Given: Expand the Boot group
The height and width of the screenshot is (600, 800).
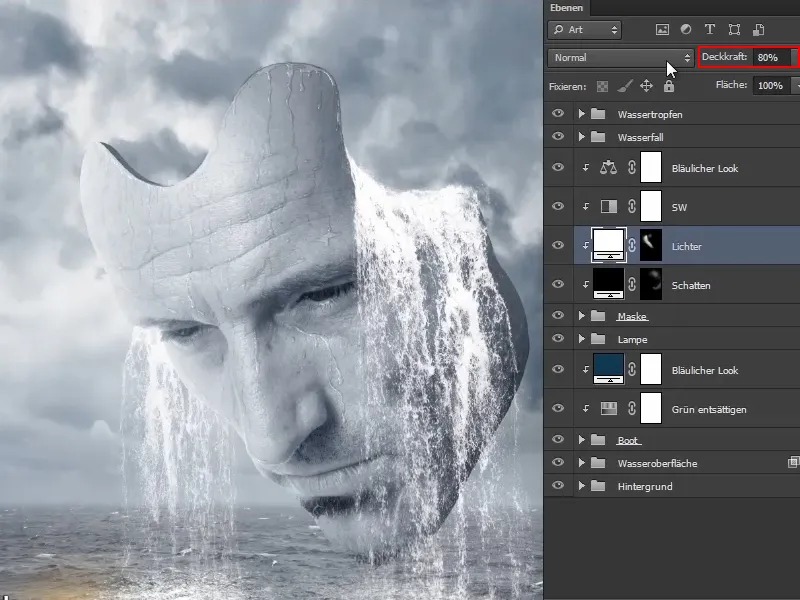Looking at the screenshot, I should tap(582, 440).
